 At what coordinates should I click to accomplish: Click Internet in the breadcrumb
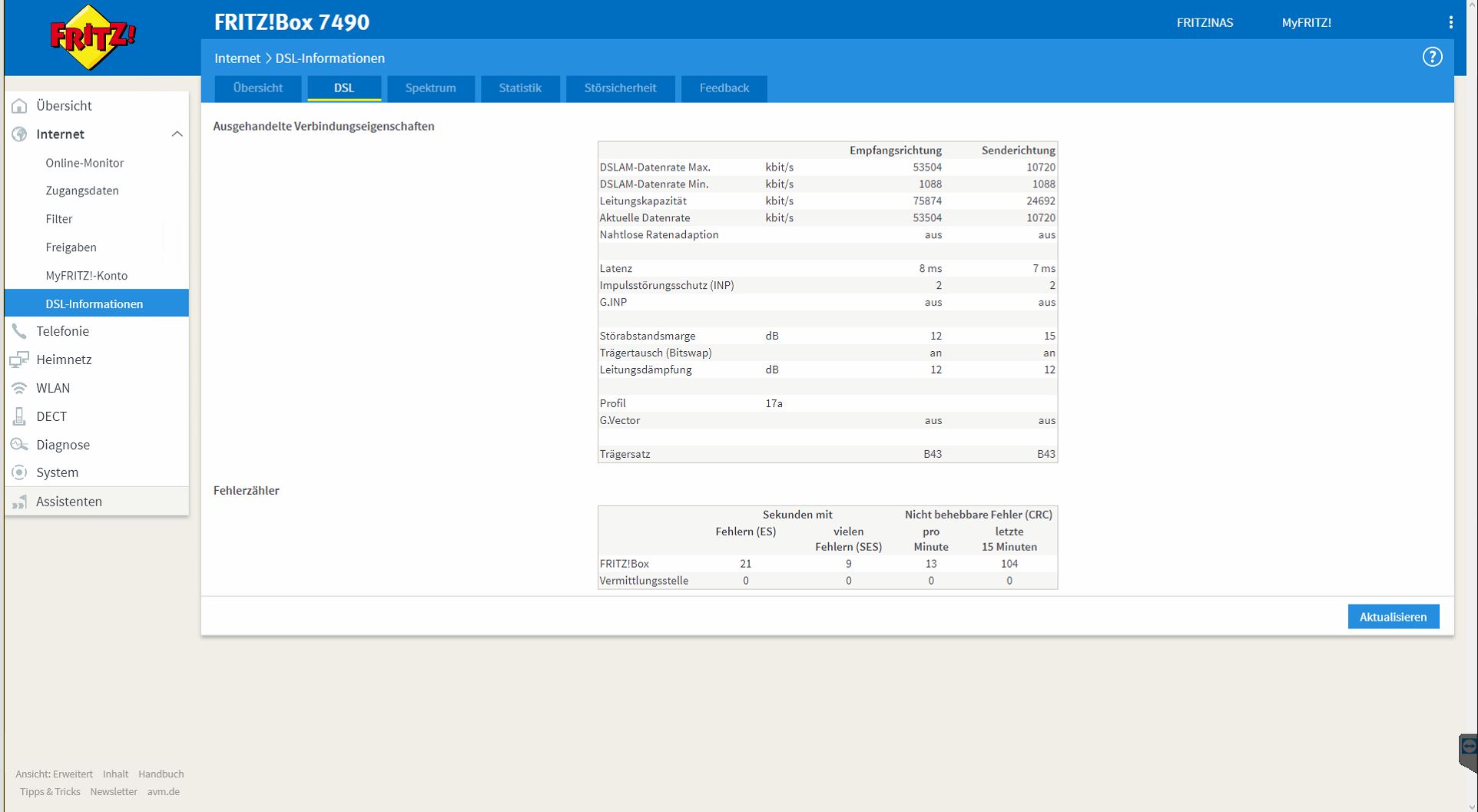[x=237, y=58]
